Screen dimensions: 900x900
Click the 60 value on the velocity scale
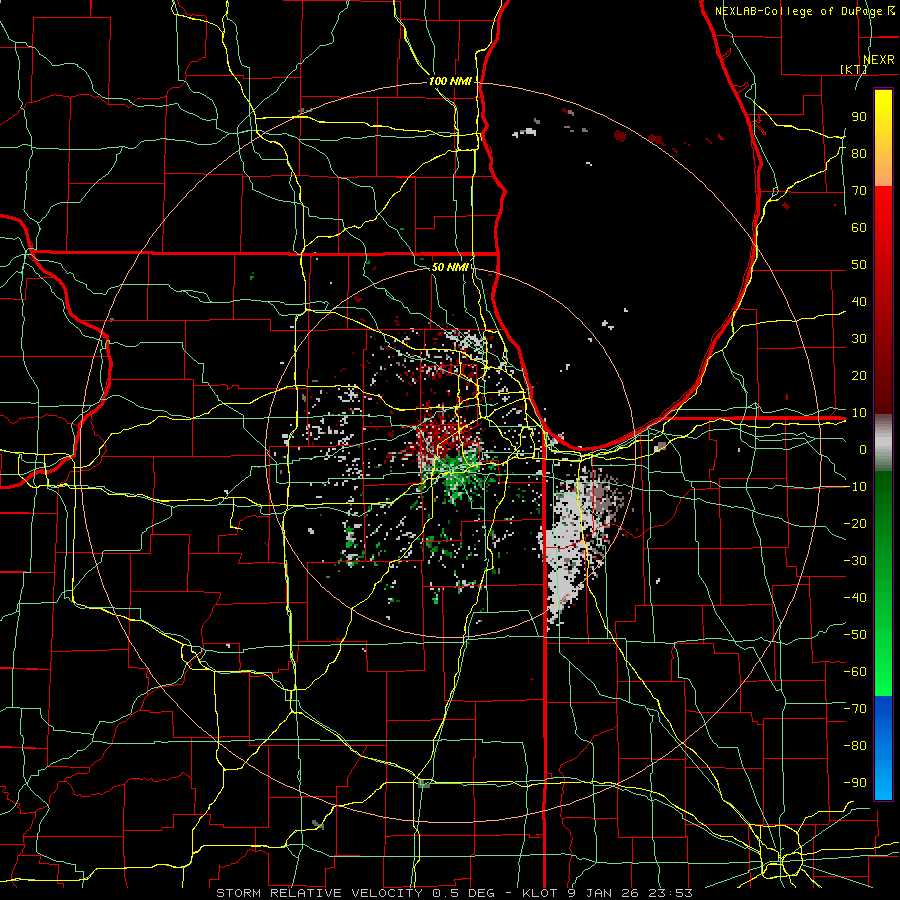(859, 228)
